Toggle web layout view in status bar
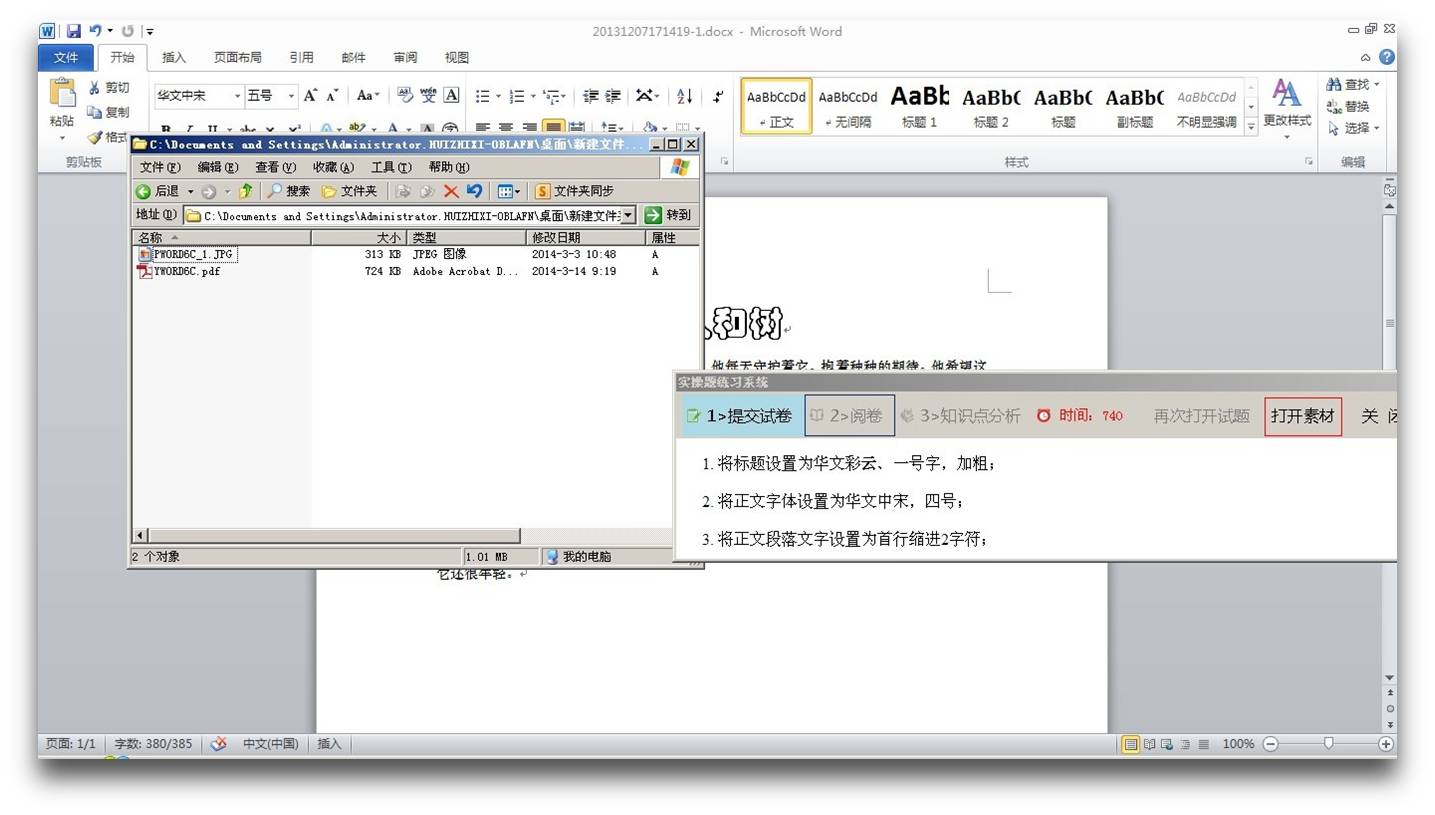The image size is (1435, 815). [1167, 744]
